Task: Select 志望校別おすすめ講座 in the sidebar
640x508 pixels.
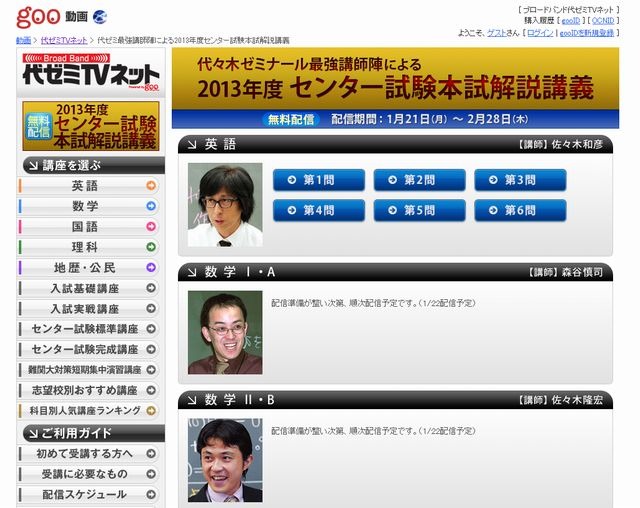Action: 89,390
